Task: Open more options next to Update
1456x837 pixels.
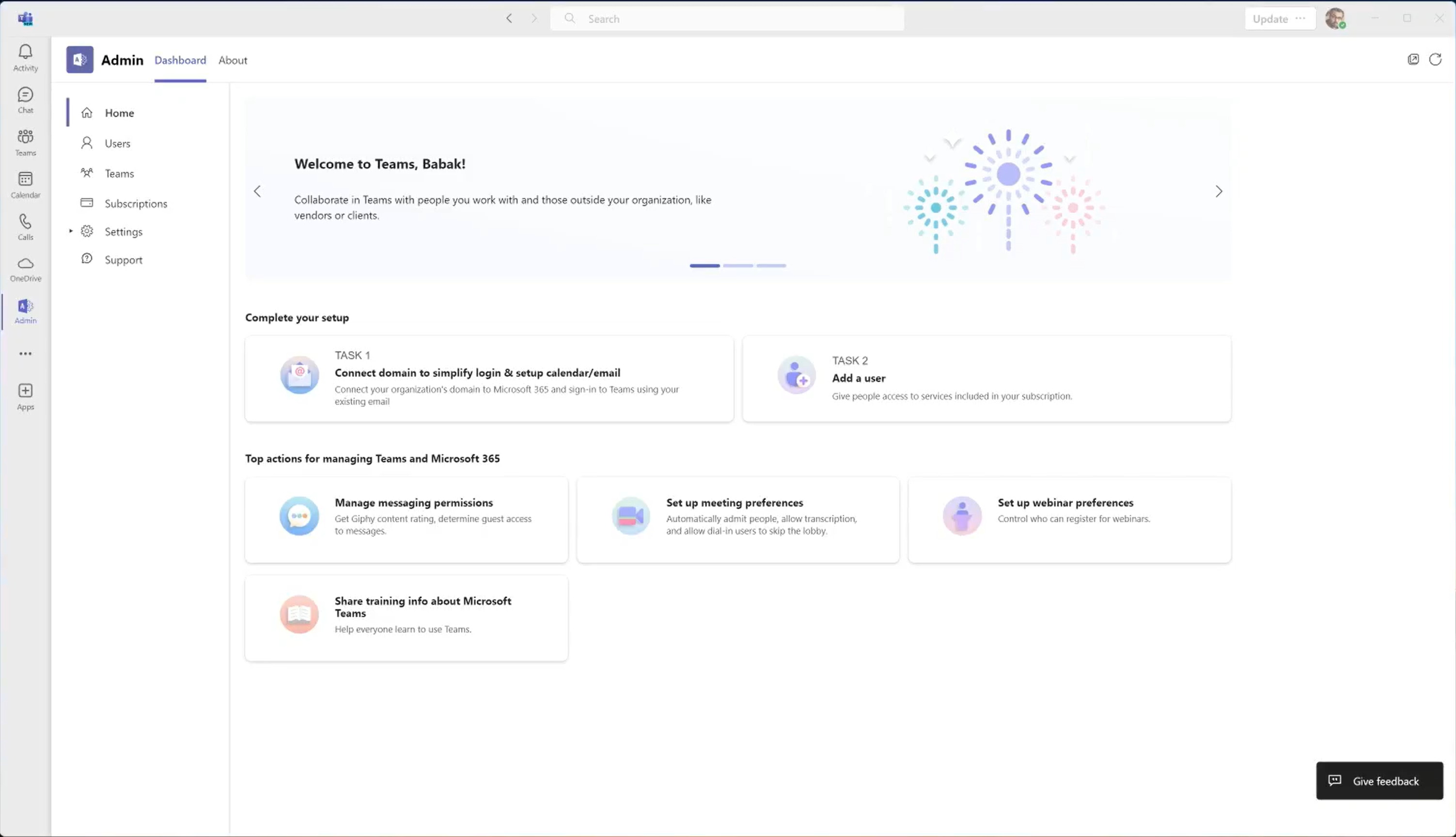Action: (x=1301, y=18)
